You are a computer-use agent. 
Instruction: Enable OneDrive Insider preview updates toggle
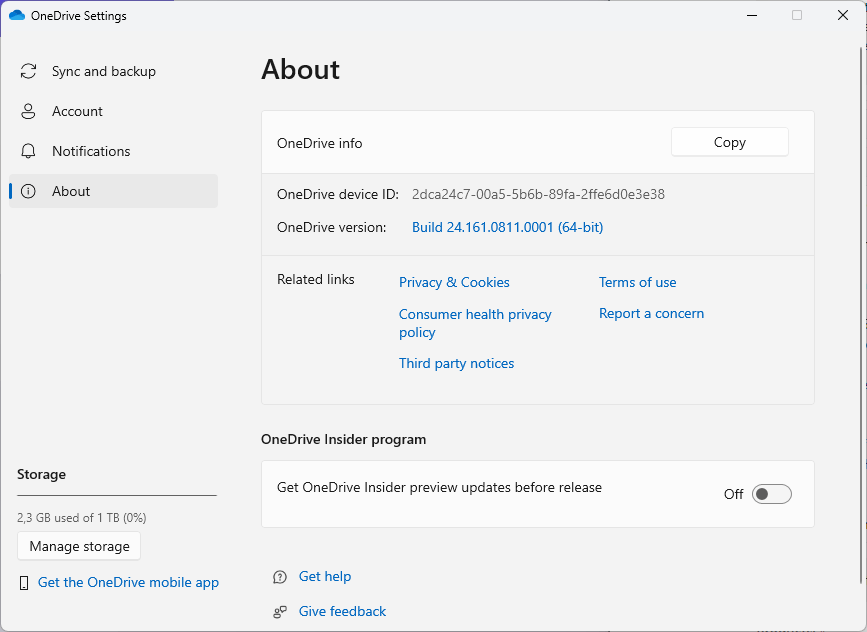772,494
